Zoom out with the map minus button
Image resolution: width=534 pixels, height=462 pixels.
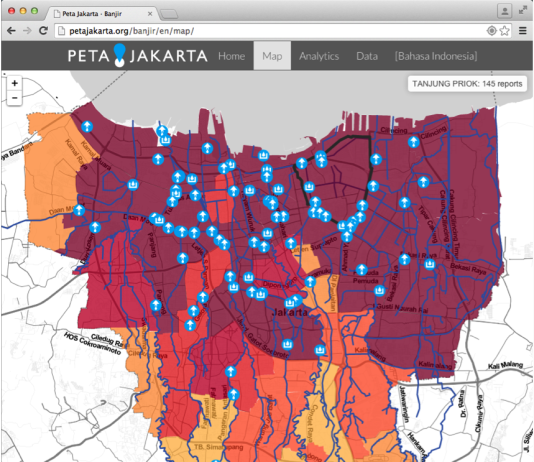14,98
